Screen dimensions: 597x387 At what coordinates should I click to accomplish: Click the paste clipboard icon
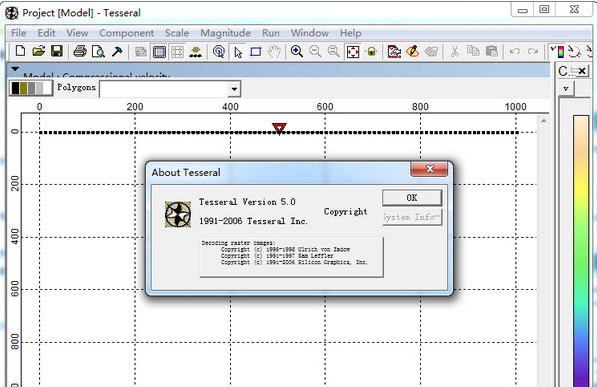pyautogui.click(x=492, y=52)
